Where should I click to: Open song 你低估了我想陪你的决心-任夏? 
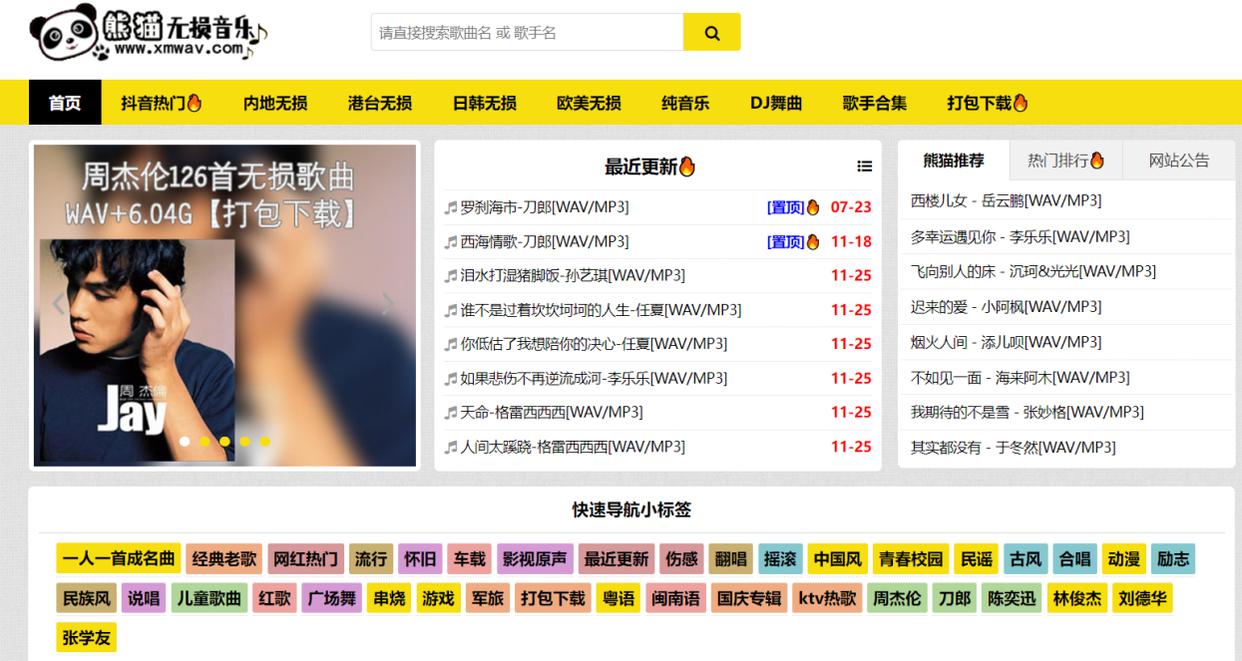pyautogui.click(x=594, y=344)
